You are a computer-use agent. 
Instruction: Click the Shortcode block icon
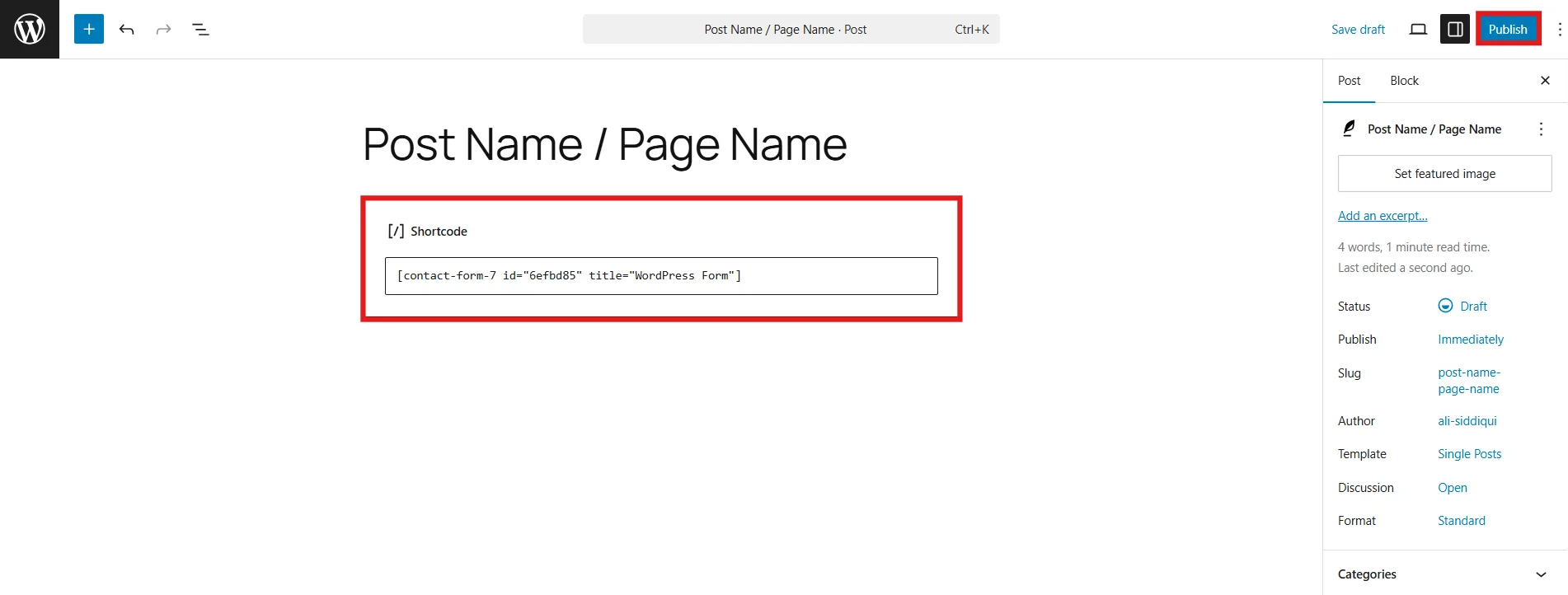click(396, 232)
